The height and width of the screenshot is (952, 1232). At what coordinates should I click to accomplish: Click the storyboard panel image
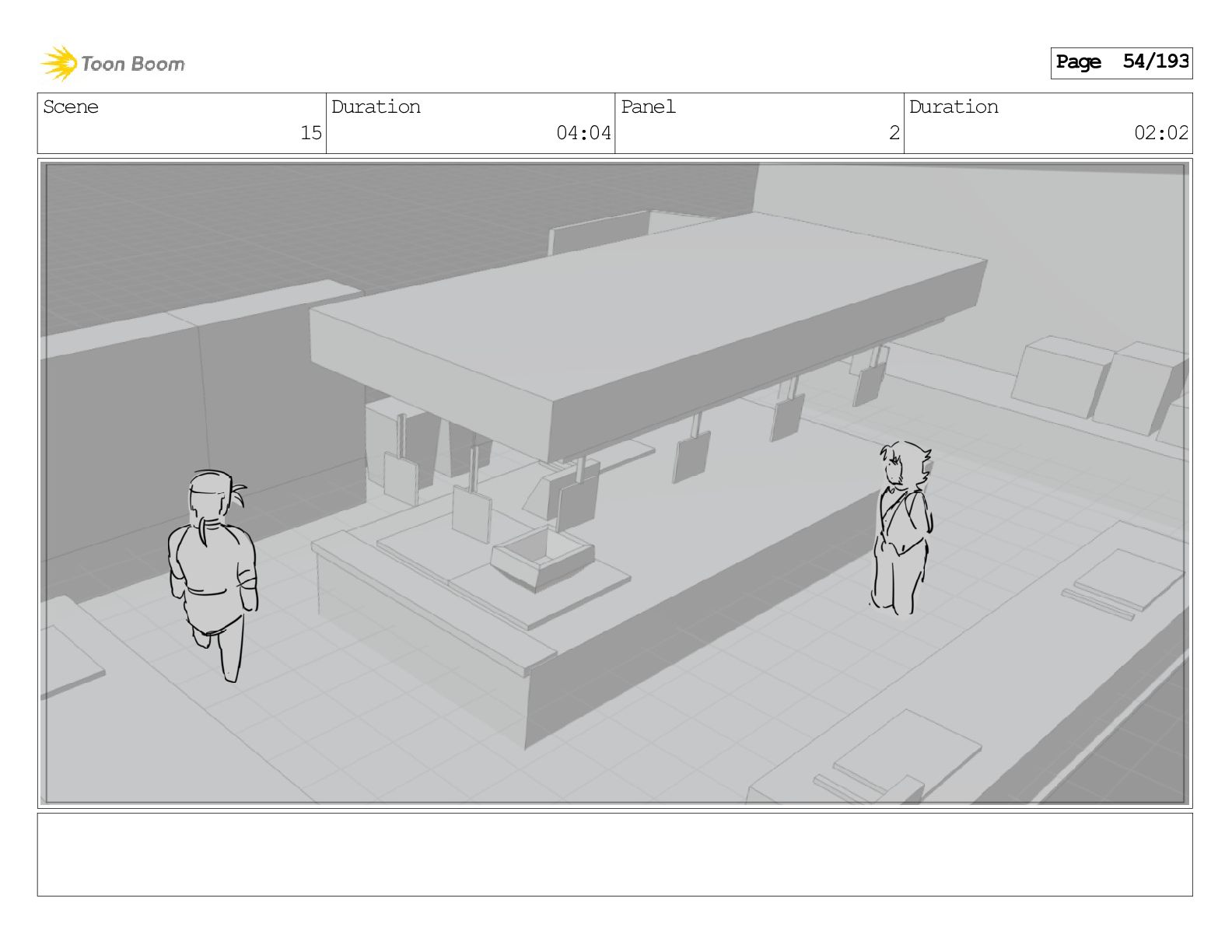614,483
